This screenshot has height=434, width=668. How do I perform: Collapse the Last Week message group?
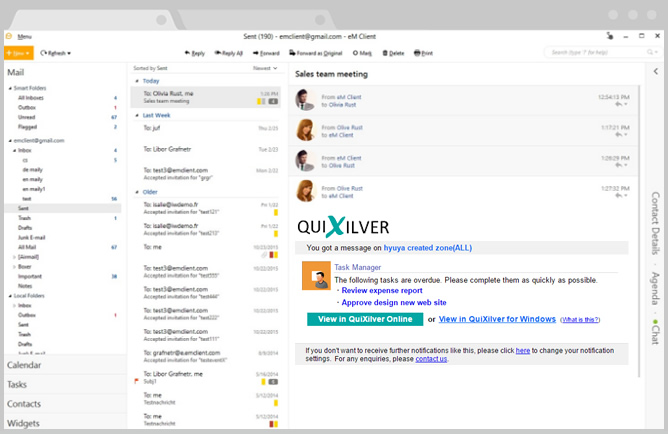click(x=137, y=115)
